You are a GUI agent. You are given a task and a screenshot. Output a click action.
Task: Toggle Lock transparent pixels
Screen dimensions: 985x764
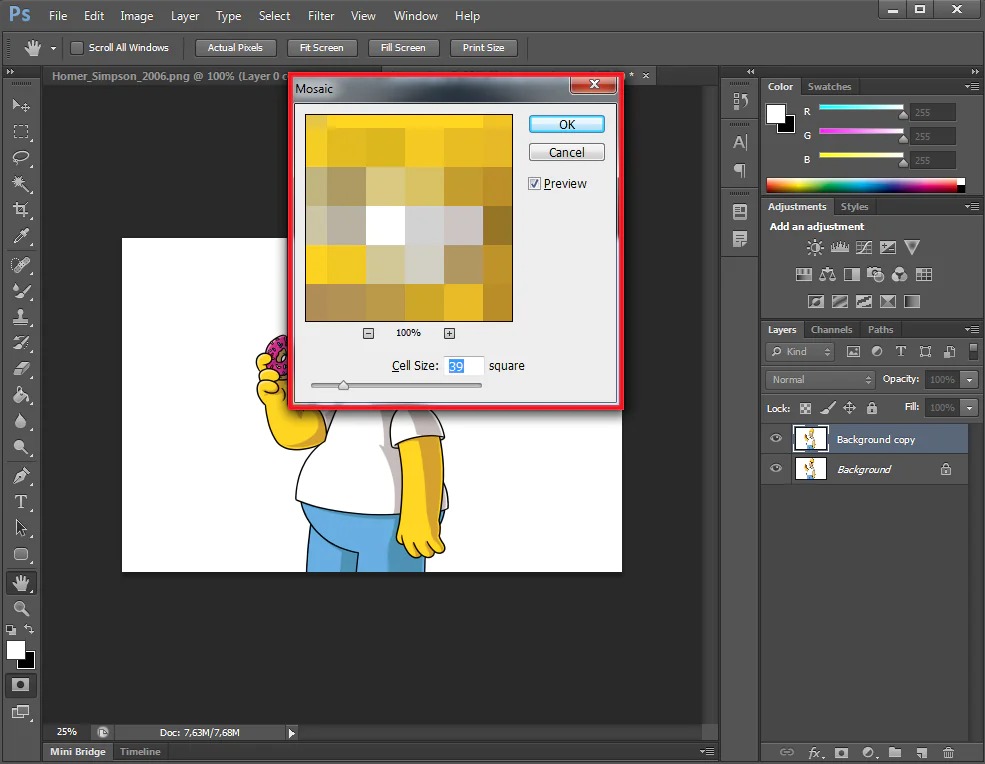coord(805,408)
